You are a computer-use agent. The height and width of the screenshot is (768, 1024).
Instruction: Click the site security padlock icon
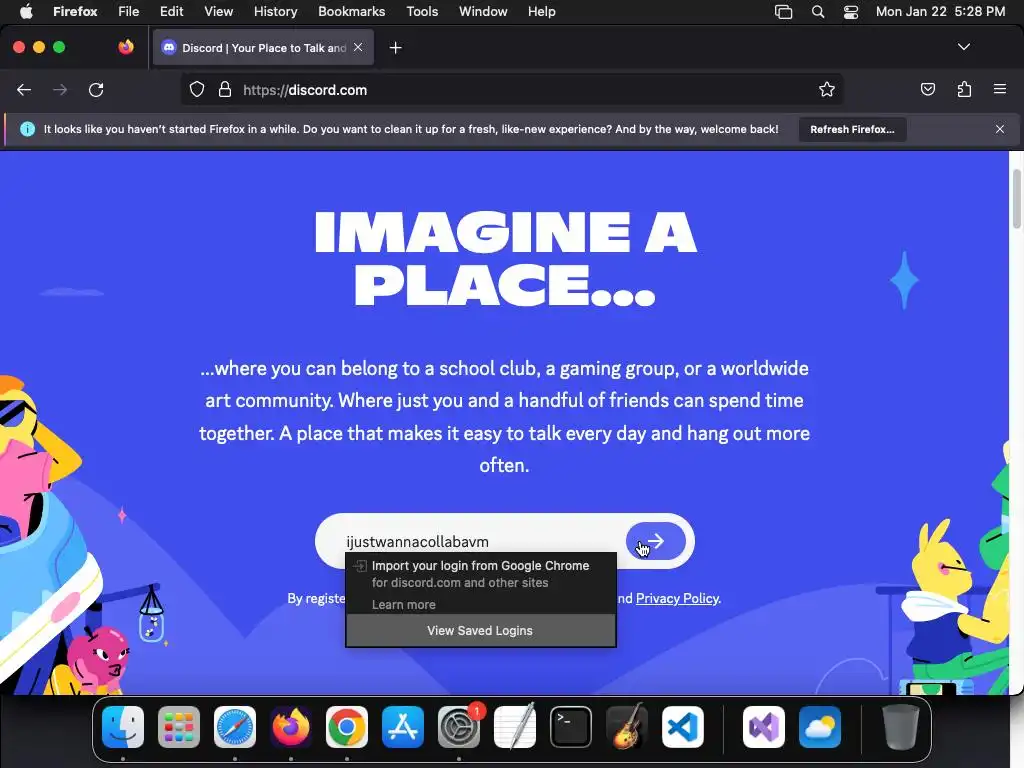[225, 89]
